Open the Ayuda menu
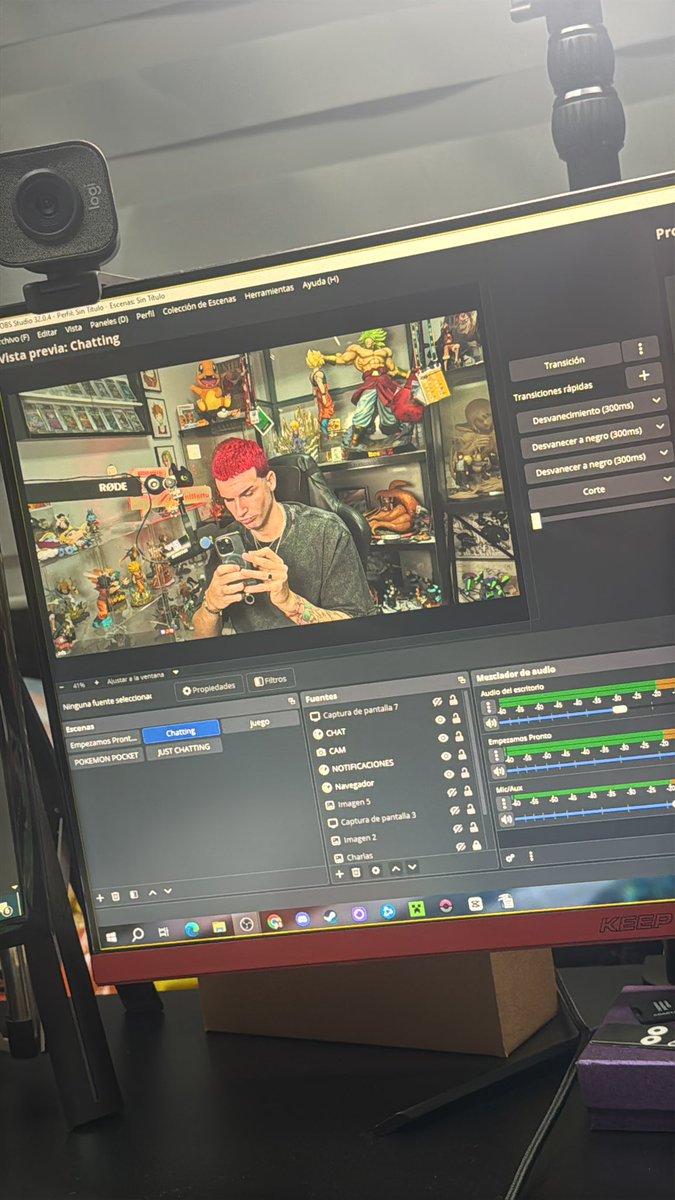This screenshot has width=675, height=1200. (320, 283)
